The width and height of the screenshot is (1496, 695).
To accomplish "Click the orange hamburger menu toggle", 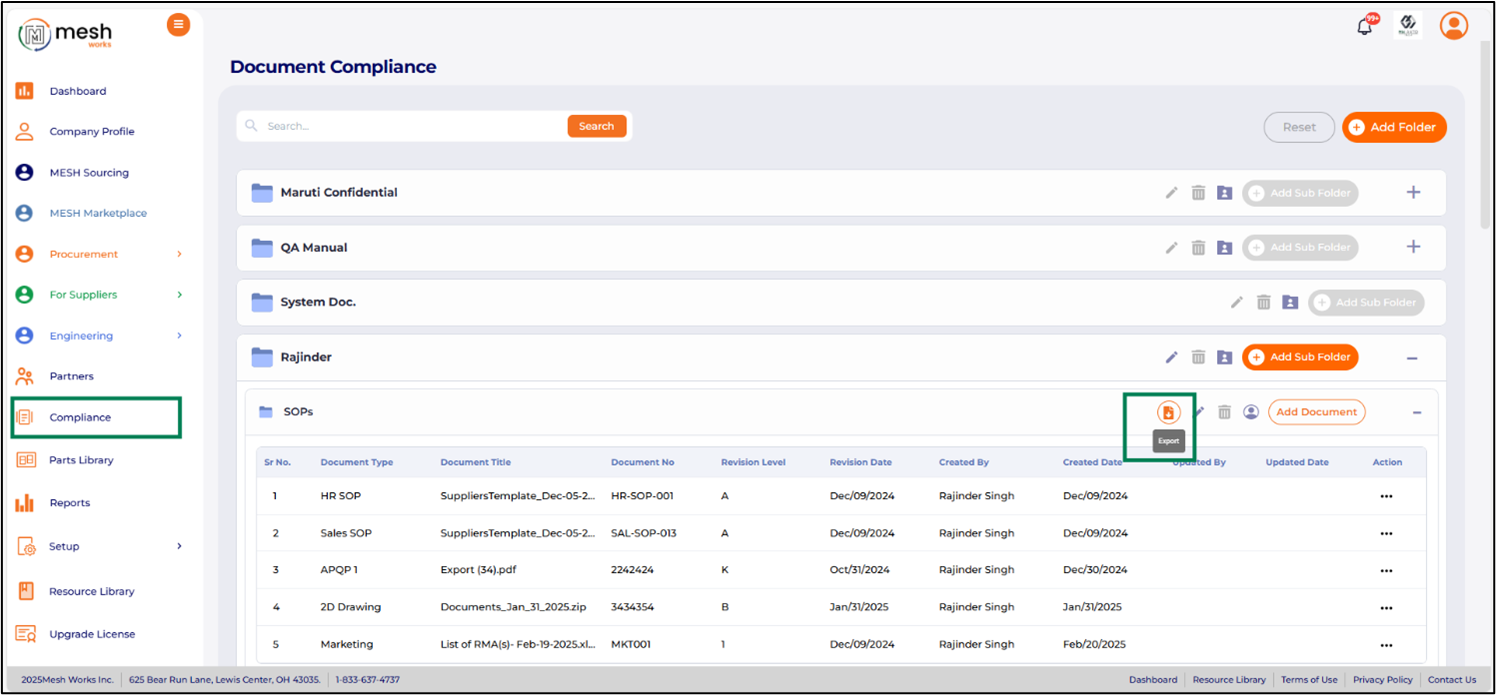I will (x=178, y=25).
